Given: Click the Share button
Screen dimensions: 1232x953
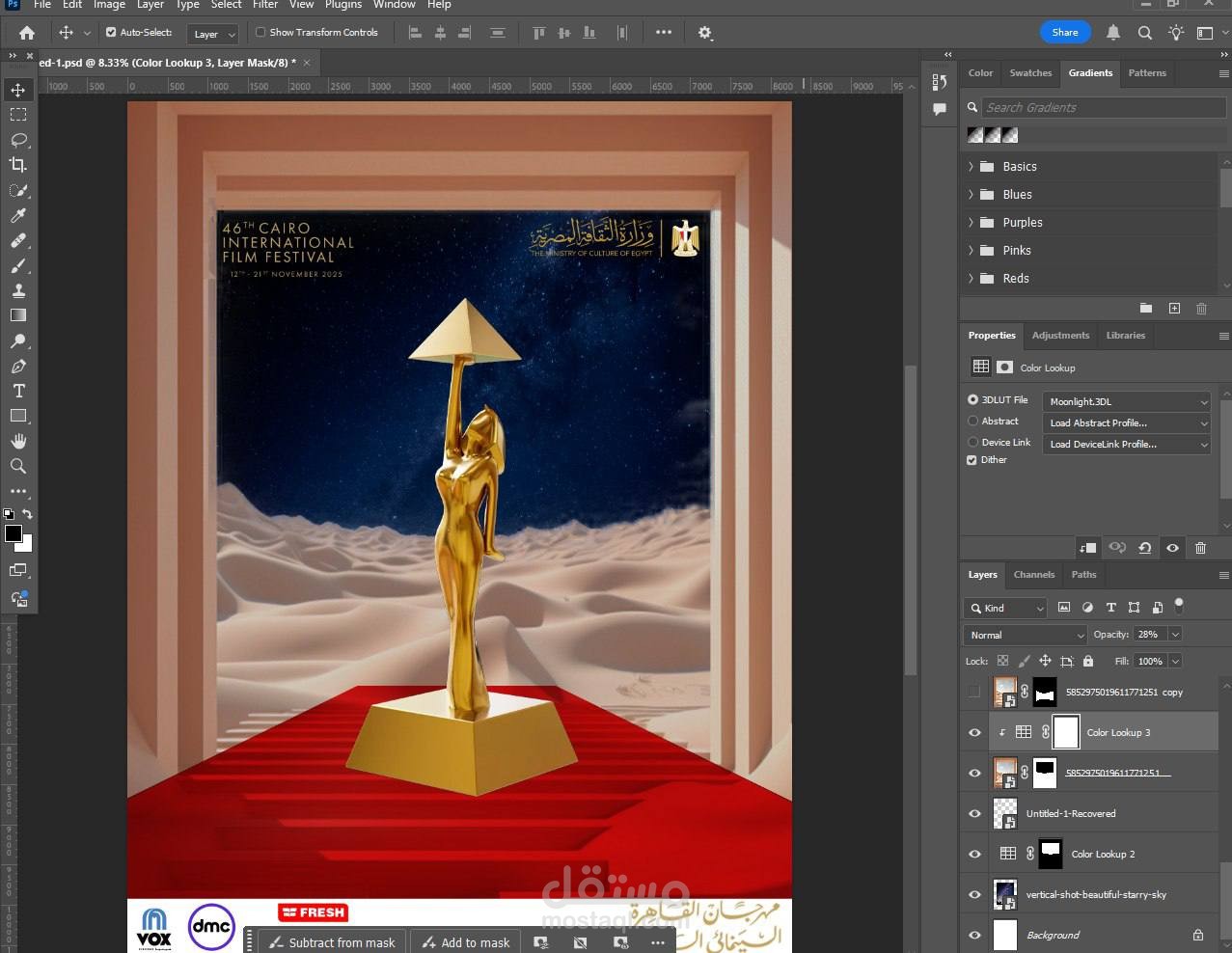Looking at the screenshot, I should (x=1065, y=33).
